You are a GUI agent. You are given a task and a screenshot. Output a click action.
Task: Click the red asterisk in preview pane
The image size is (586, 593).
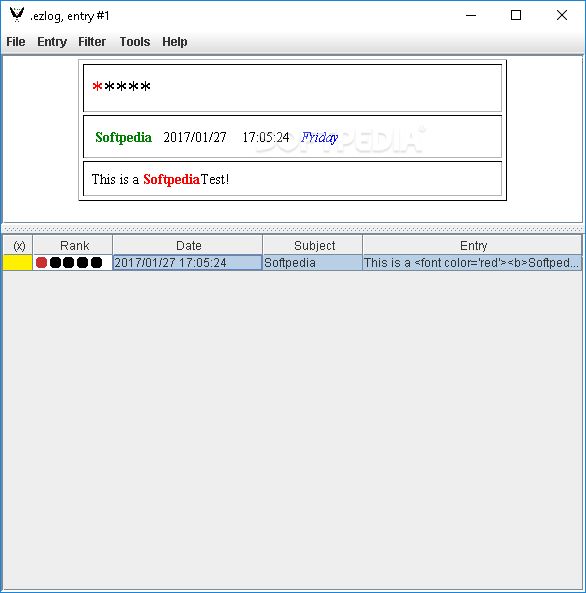click(x=97, y=86)
